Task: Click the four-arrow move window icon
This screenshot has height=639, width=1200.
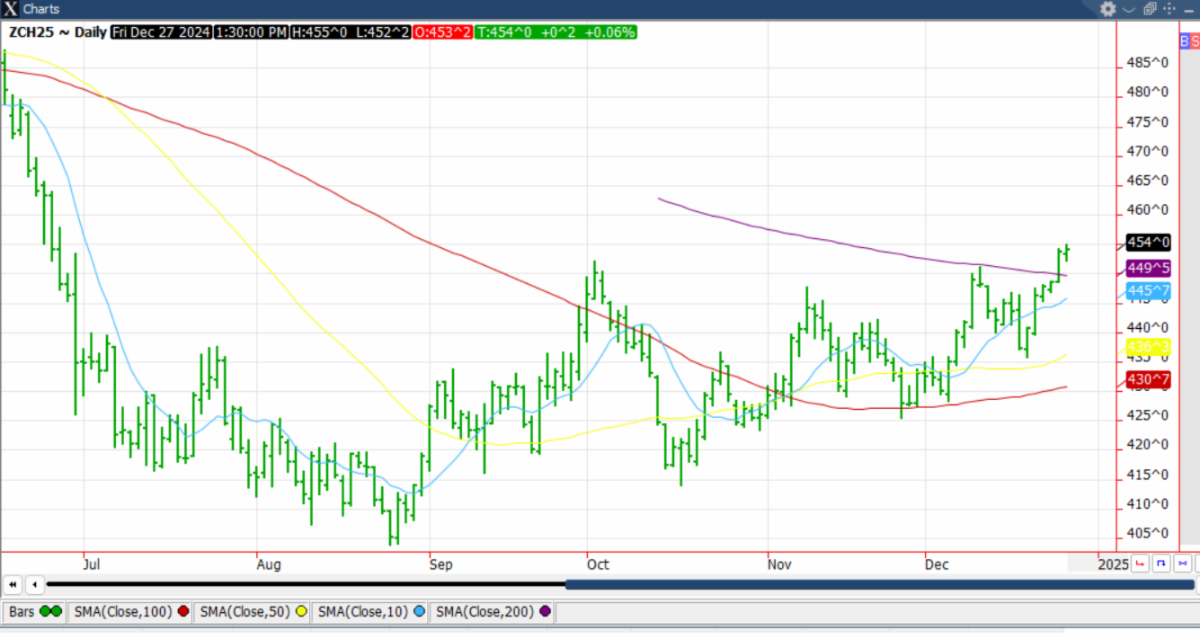Action: 1171,9
